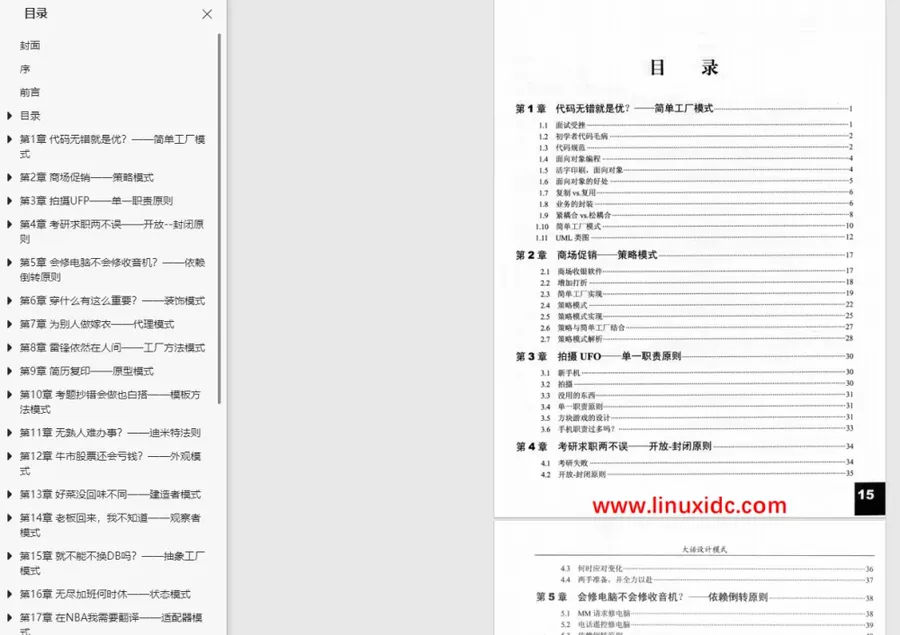Click the www.linuxidc.com red watermark link
Viewport: 900px width, 635px height.
click(689, 505)
